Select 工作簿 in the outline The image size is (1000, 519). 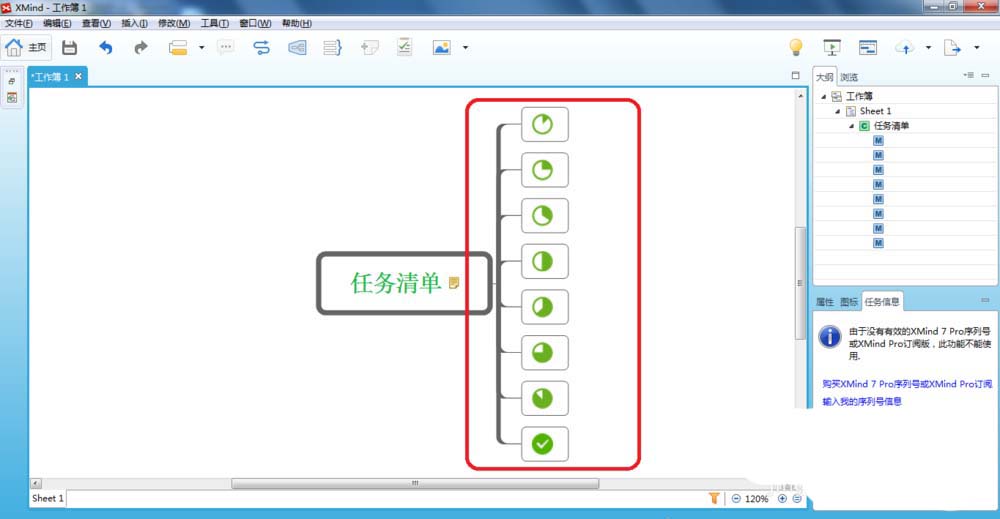click(859, 96)
